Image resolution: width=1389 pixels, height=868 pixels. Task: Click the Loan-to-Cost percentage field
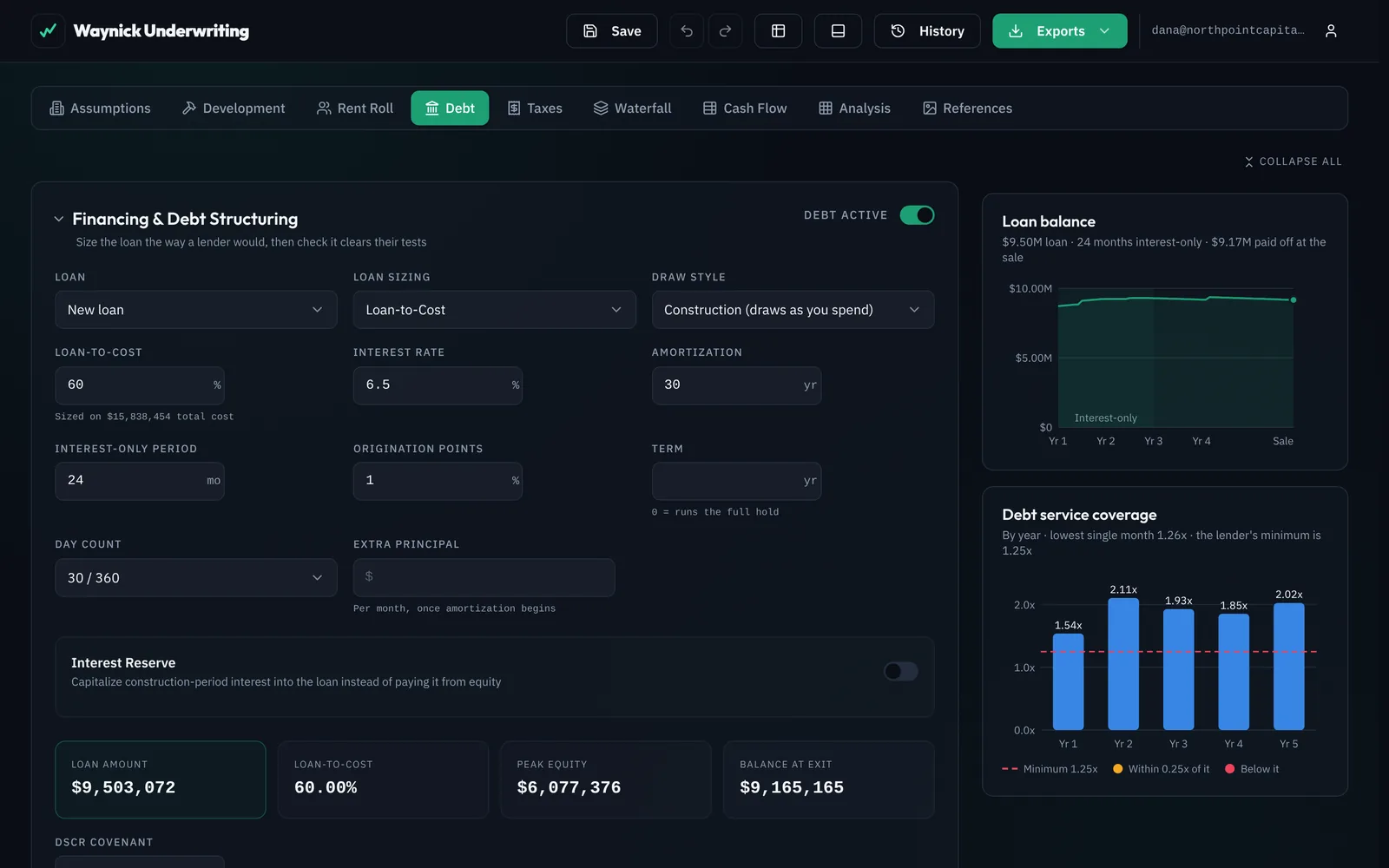140,385
